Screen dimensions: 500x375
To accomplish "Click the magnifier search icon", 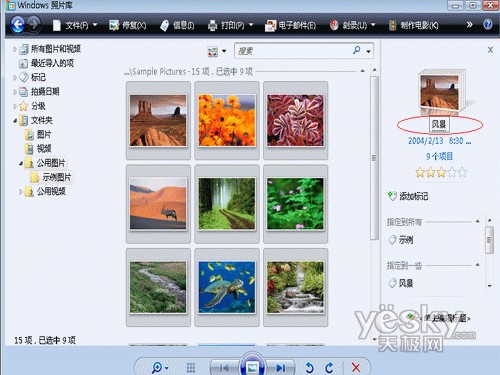I will point(356,51).
